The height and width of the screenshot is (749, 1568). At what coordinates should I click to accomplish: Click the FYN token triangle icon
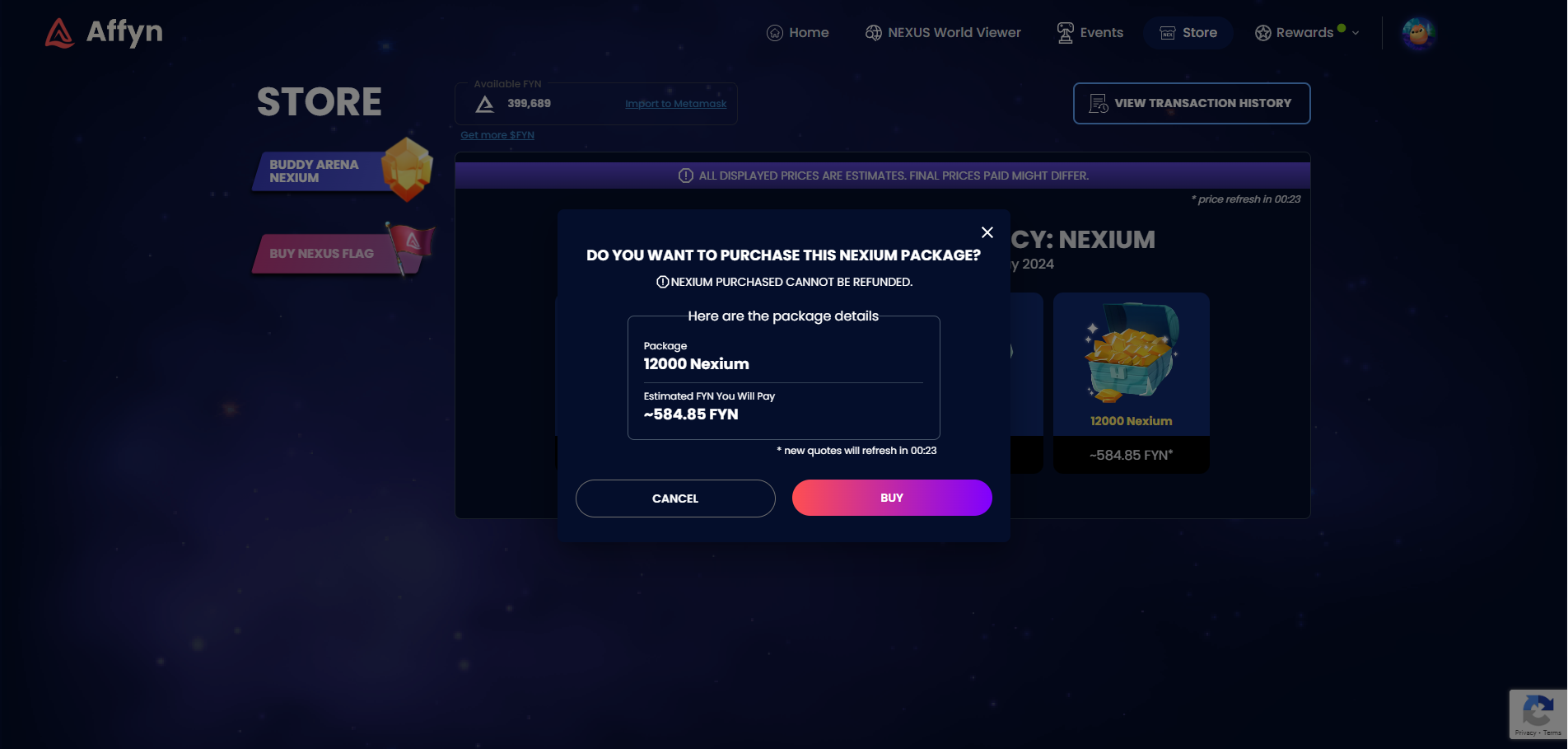pos(485,104)
